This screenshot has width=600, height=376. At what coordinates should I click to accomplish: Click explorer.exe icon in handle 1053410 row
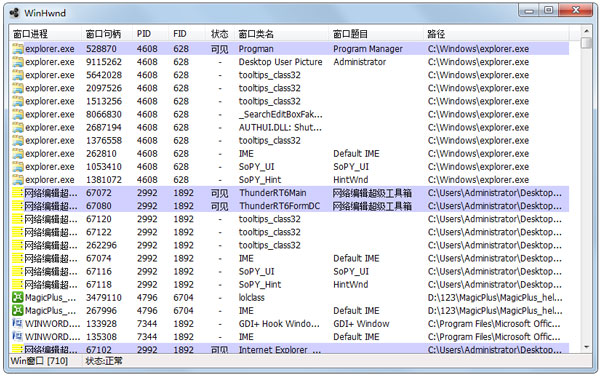coord(18,167)
